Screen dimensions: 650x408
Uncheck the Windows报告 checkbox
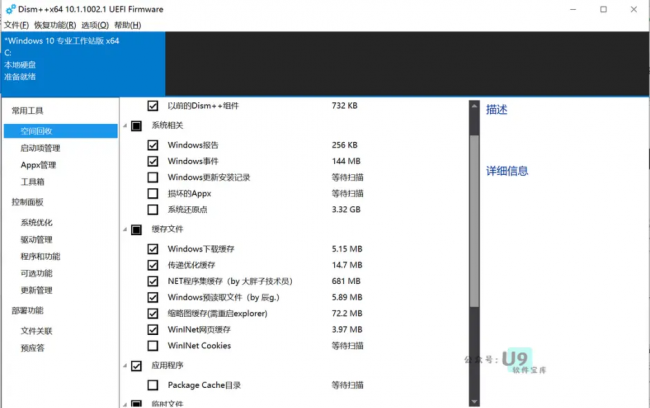point(153,145)
